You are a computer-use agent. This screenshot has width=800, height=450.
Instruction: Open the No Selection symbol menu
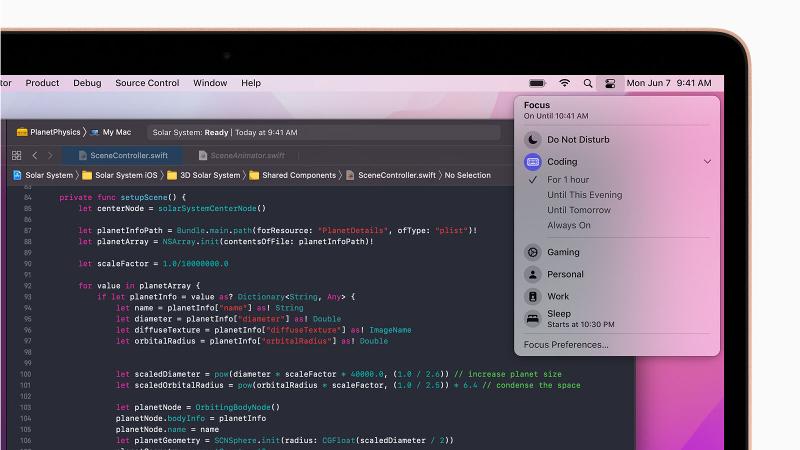[x=467, y=175]
